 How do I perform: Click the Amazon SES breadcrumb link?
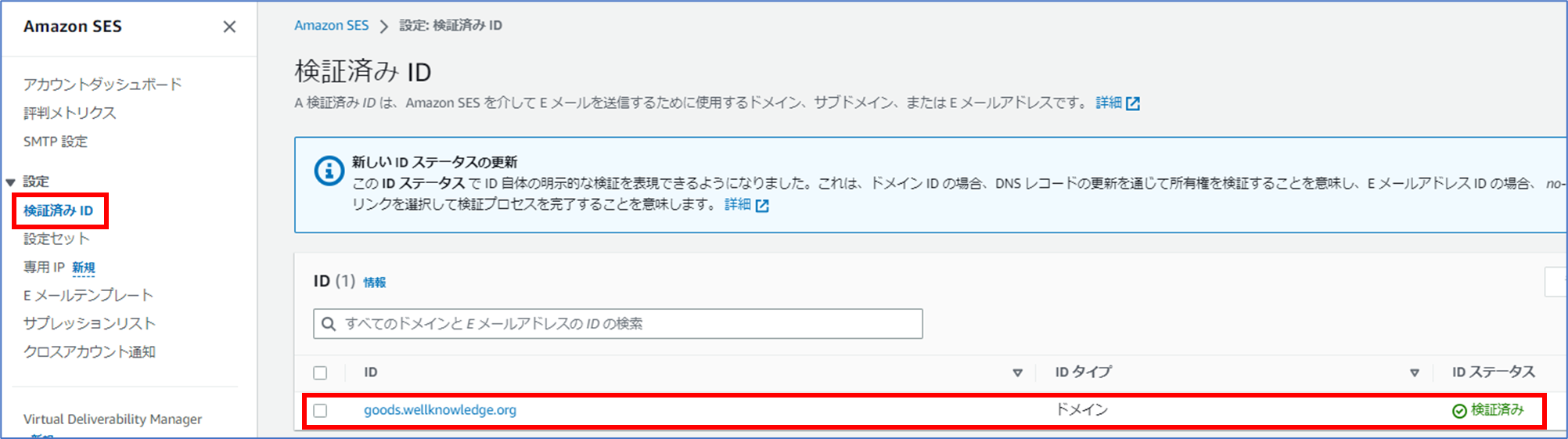click(331, 25)
